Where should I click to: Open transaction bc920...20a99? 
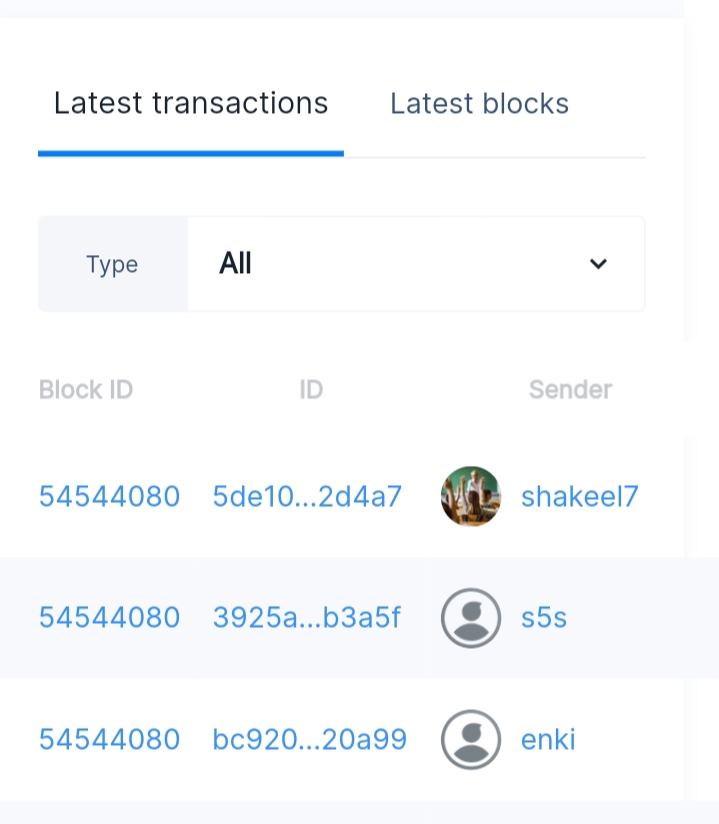pyautogui.click(x=310, y=740)
